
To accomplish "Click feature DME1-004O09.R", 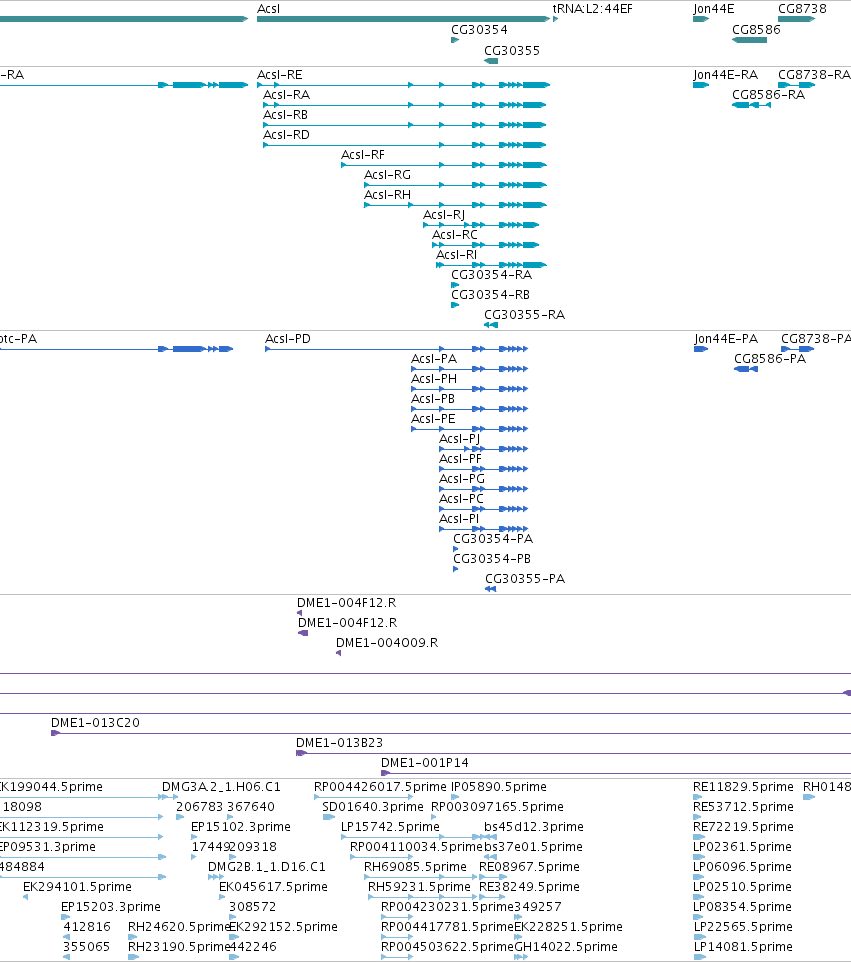I will [x=387, y=642].
